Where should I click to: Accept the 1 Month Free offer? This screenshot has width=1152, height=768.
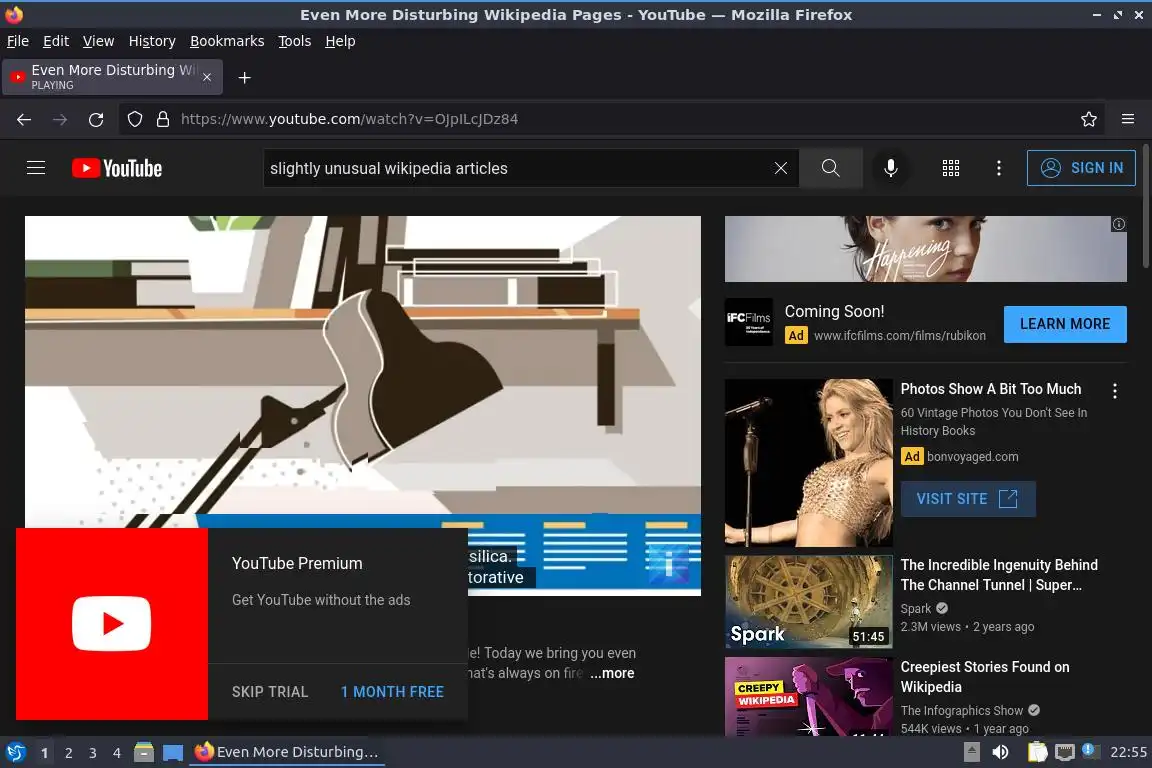pyautogui.click(x=392, y=692)
